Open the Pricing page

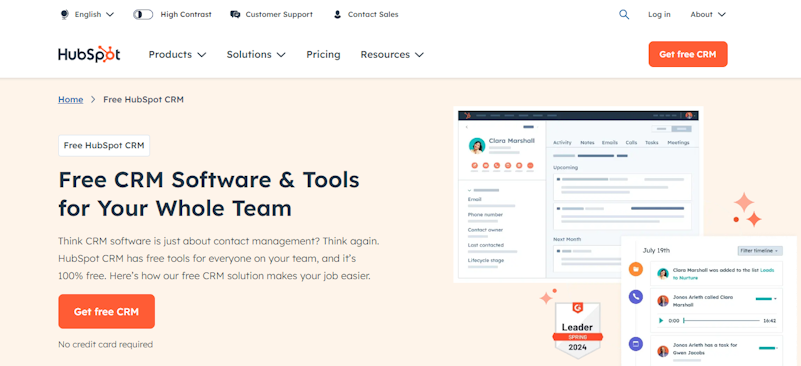pos(323,54)
